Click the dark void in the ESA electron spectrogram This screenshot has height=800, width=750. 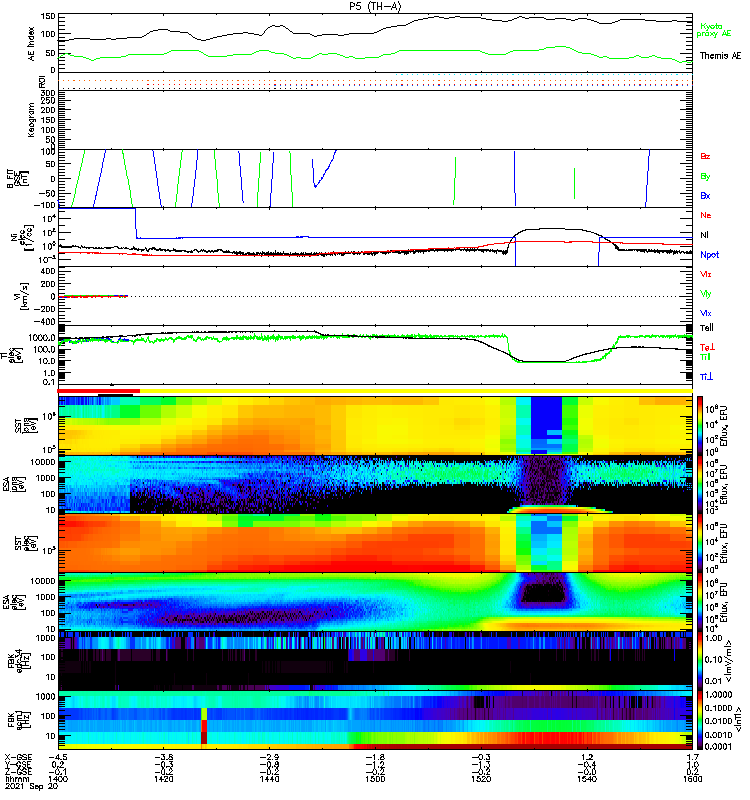(x=546, y=593)
